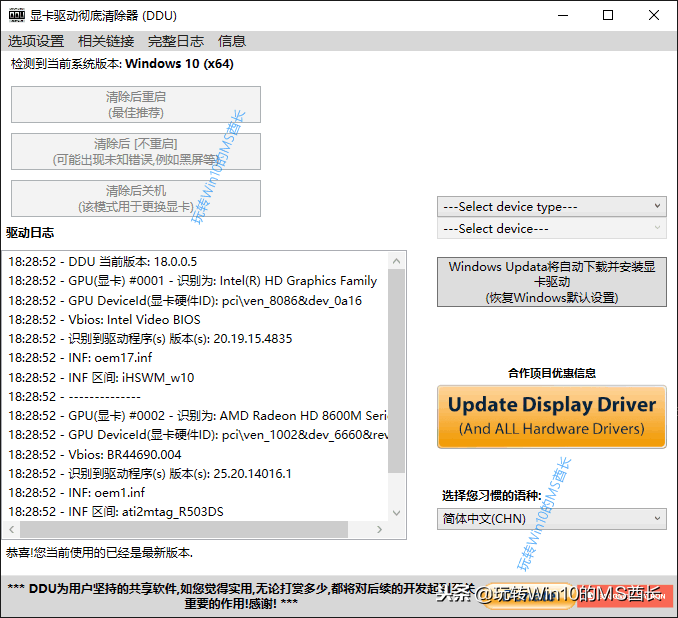Open the 选项设置 menu

coord(36,41)
